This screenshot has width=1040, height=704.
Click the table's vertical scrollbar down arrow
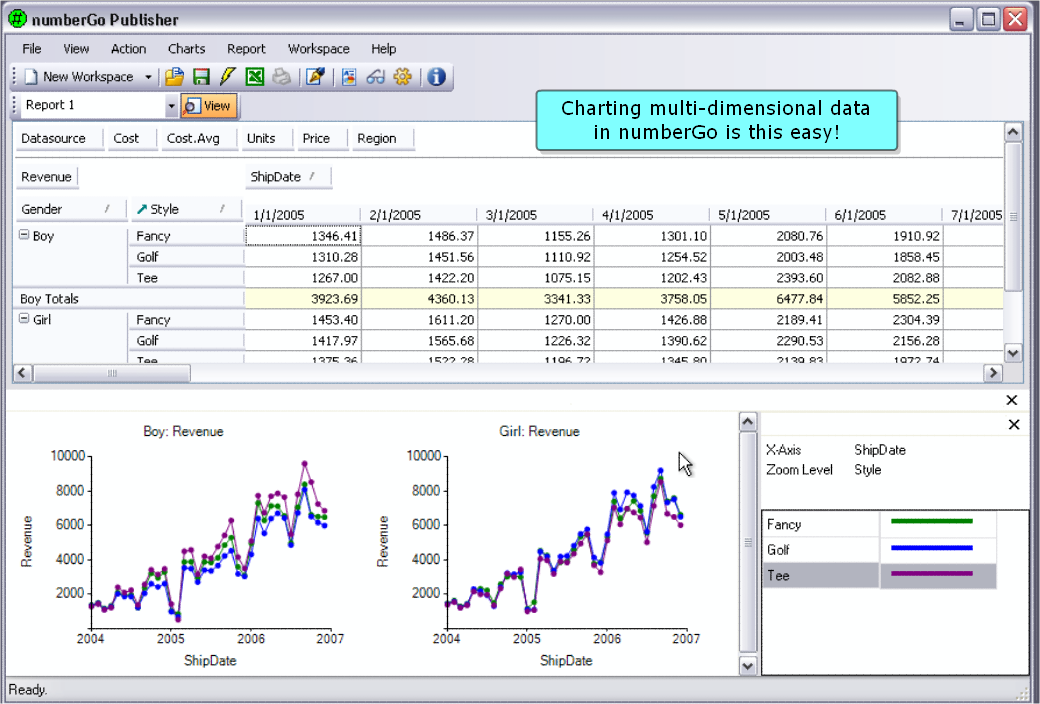[x=1012, y=353]
